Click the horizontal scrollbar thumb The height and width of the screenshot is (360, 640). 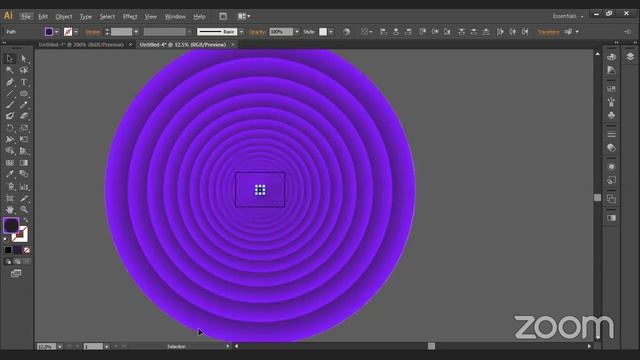(431, 346)
